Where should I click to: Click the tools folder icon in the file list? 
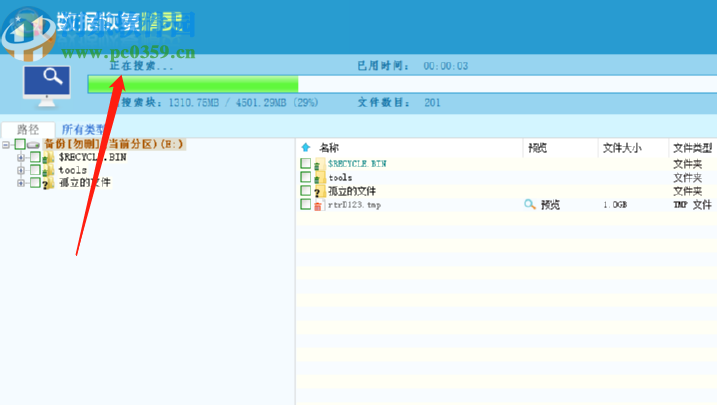319,177
